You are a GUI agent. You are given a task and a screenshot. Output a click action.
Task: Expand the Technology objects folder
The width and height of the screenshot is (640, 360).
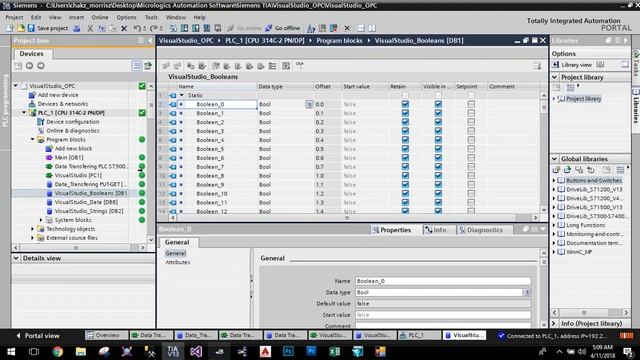pyautogui.click(x=33, y=229)
